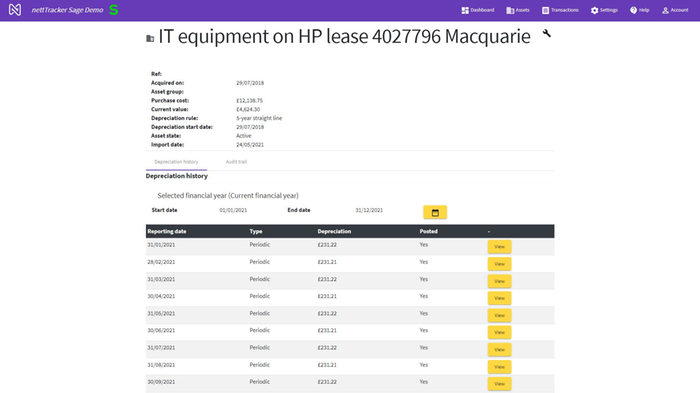Switch to the Audit trail tab
This screenshot has height=393, width=700.
coord(236,162)
